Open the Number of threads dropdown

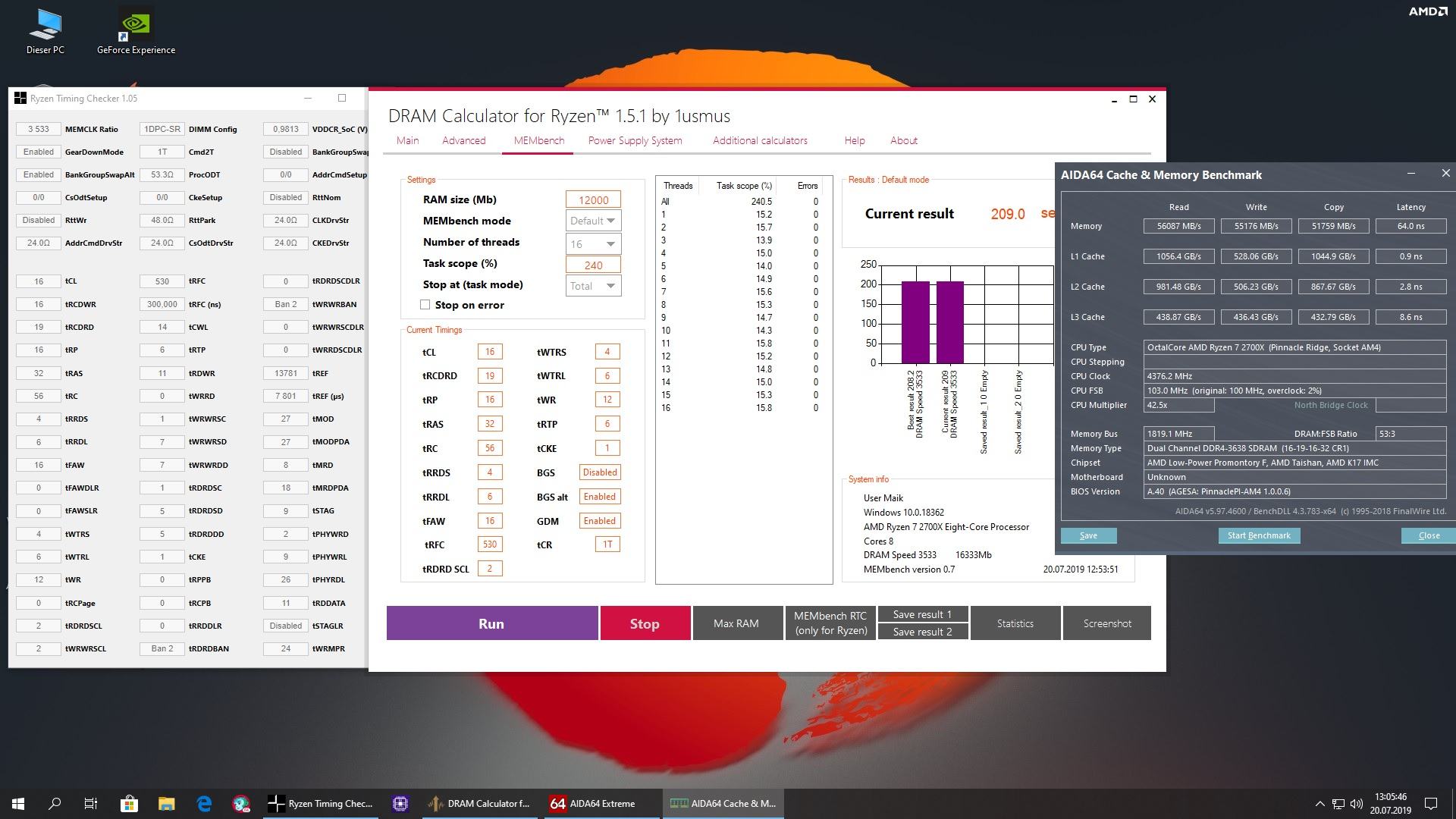[594, 244]
